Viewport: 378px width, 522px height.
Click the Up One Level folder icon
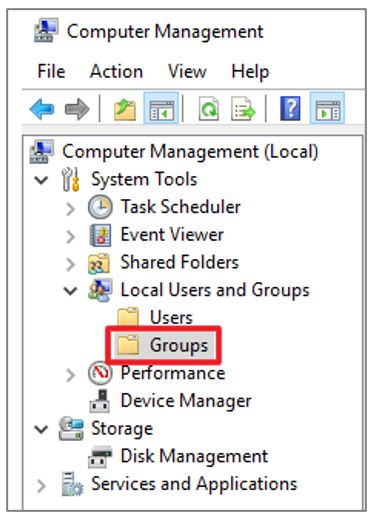coord(125,109)
